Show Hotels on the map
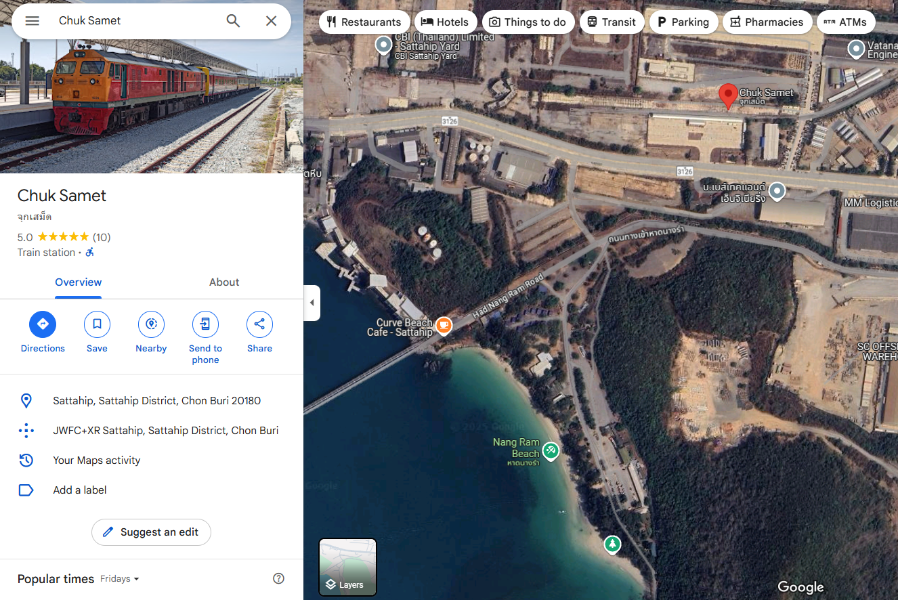 [x=443, y=22]
